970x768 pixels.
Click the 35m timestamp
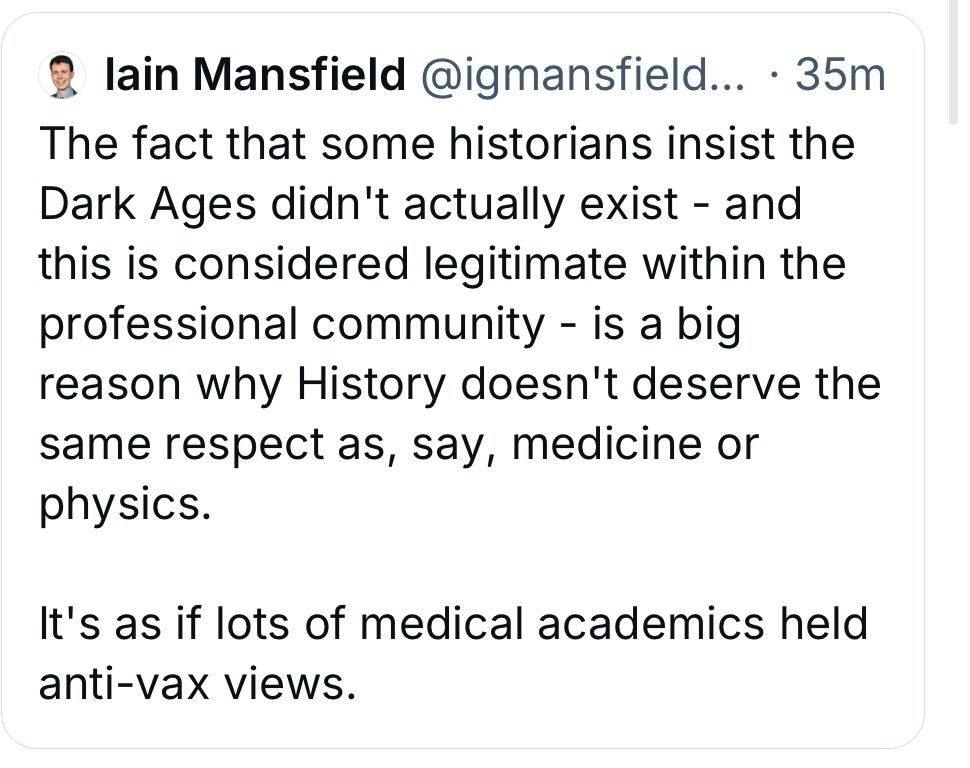coord(840,76)
